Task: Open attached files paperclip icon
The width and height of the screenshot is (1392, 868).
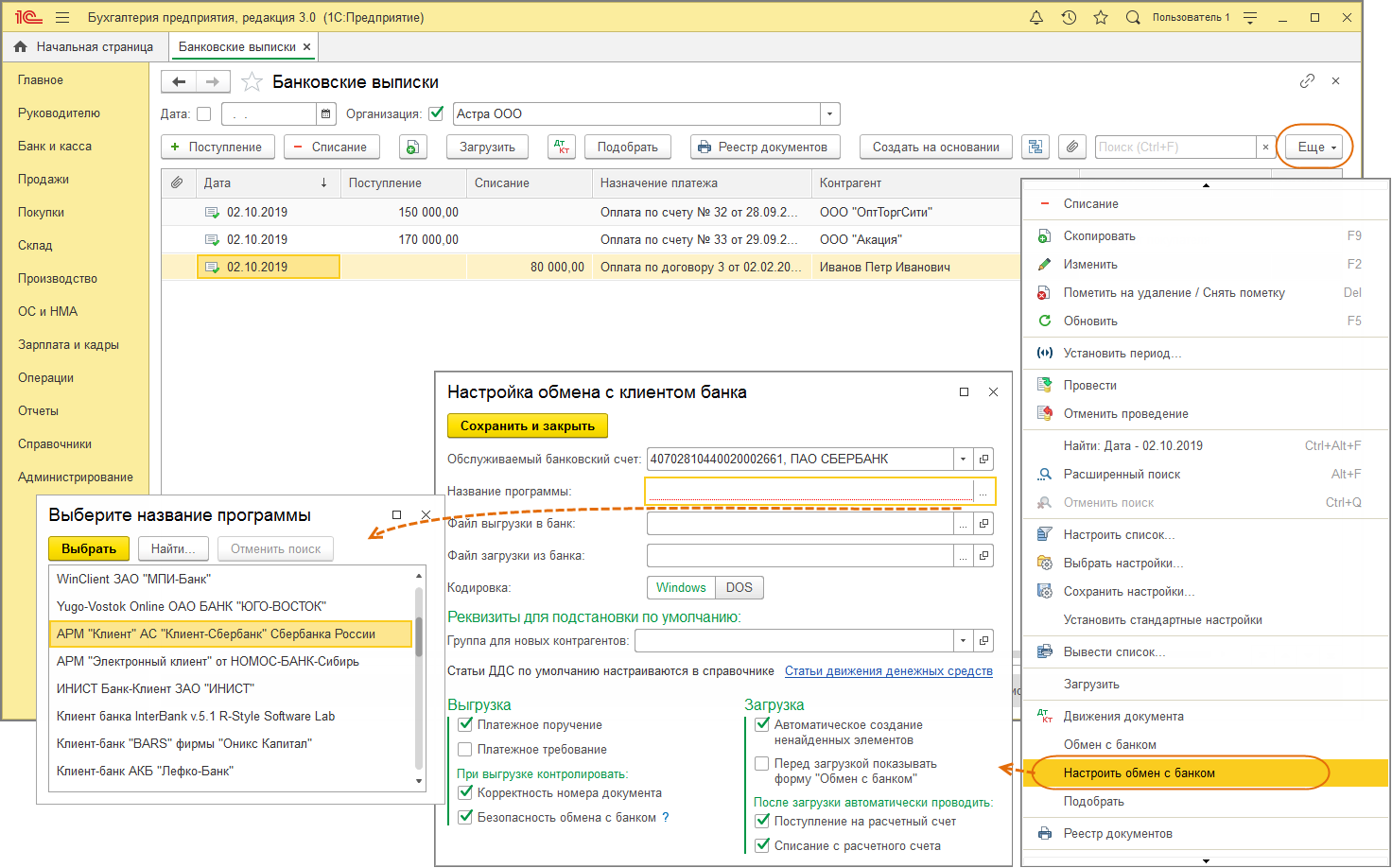Action: click(1071, 147)
